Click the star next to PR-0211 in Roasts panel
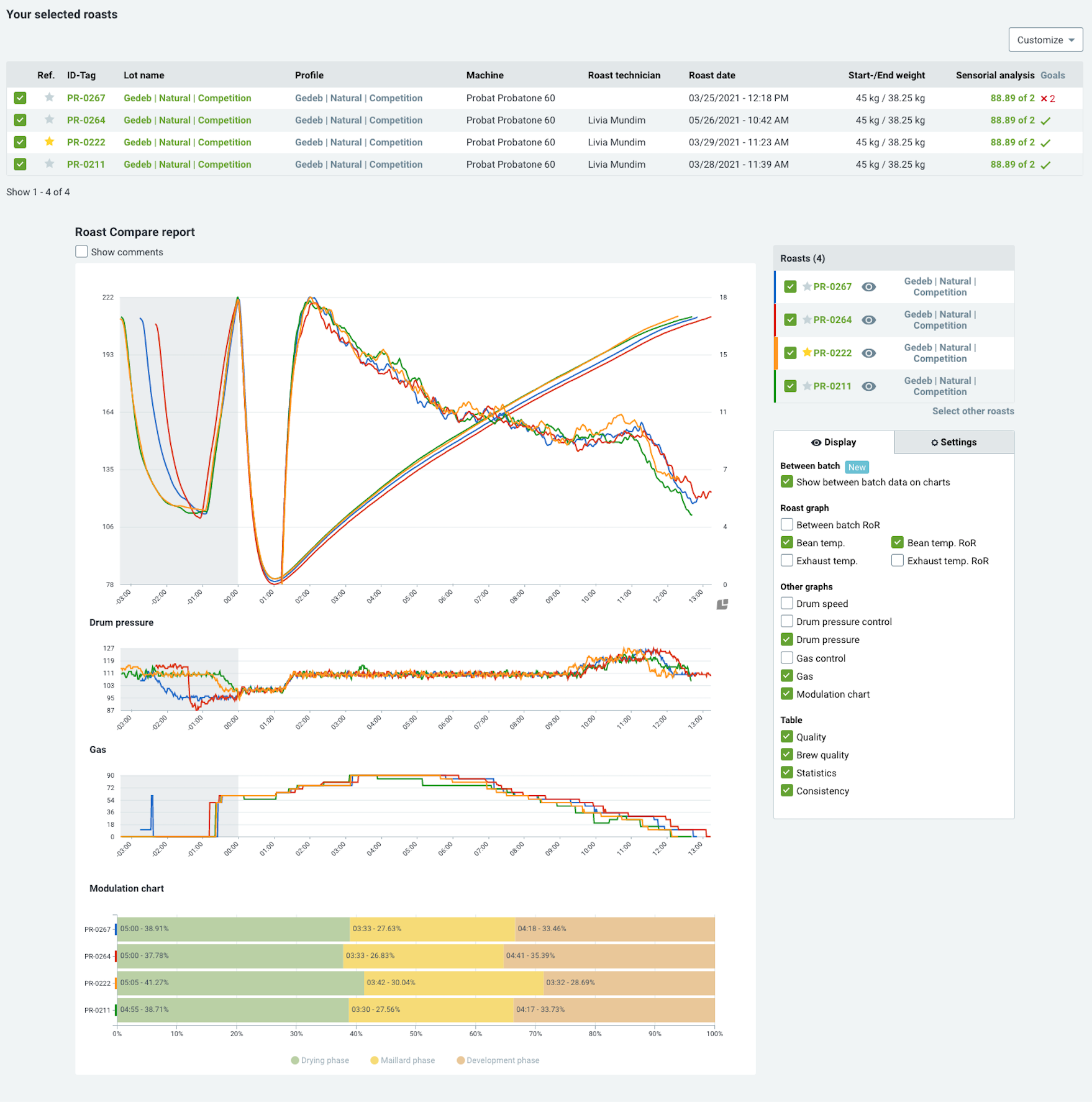Image resolution: width=1092 pixels, height=1102 pixels. (x=807, y=386)
